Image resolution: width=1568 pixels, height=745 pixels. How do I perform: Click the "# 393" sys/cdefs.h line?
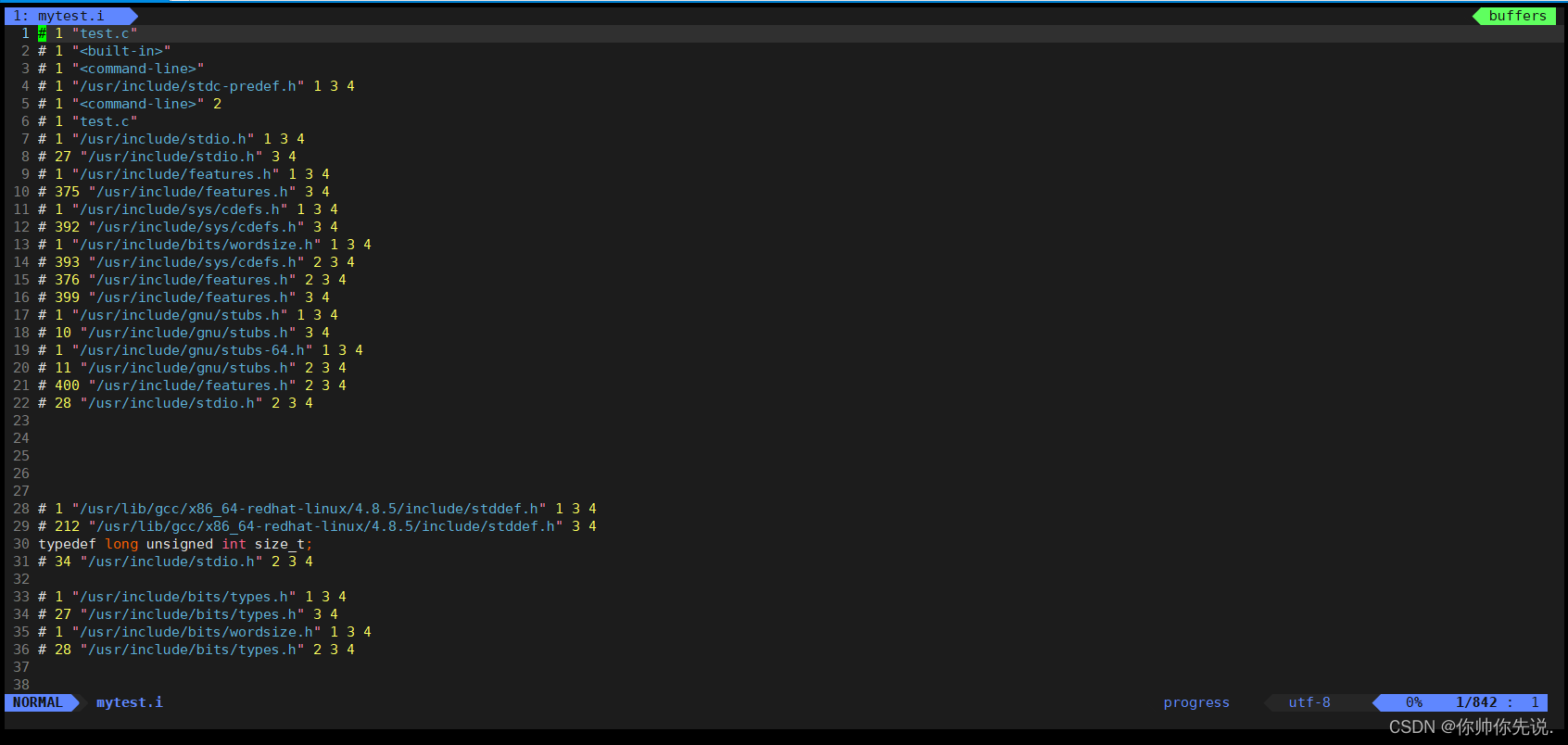196,262
